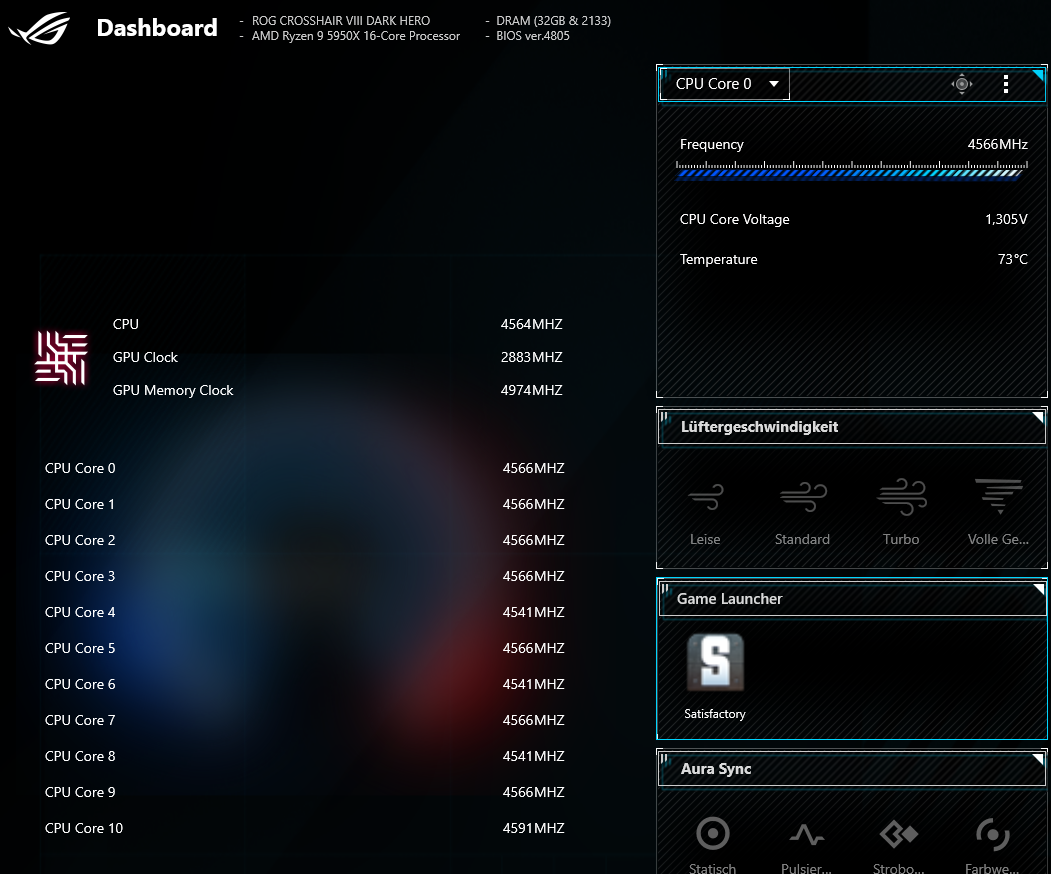1051x874 pixels.
Task: Click the CPU Core 1 row
Action: pyautogui.click(x=304, y=504)
